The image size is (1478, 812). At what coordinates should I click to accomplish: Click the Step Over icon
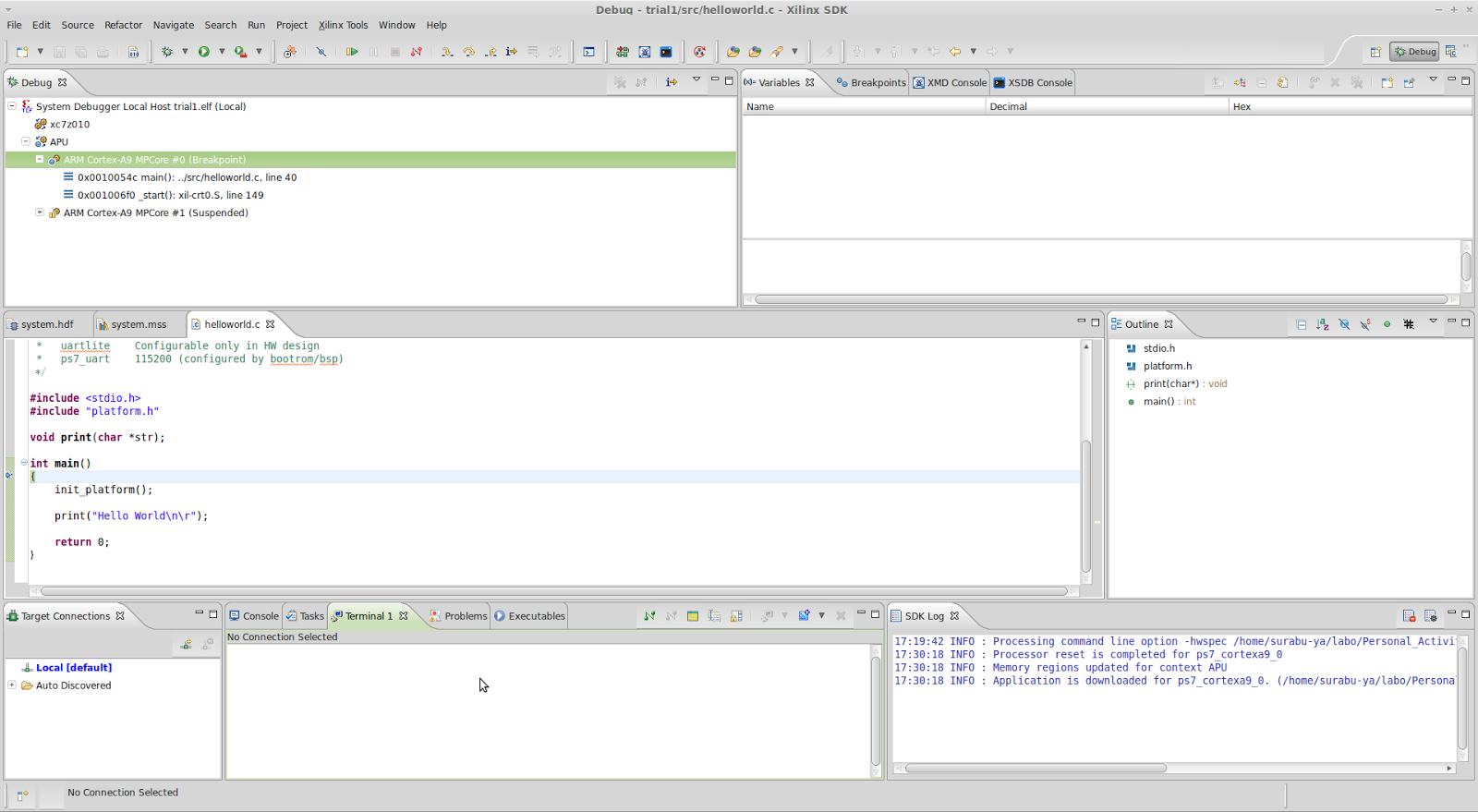click(x=468, y=52)
